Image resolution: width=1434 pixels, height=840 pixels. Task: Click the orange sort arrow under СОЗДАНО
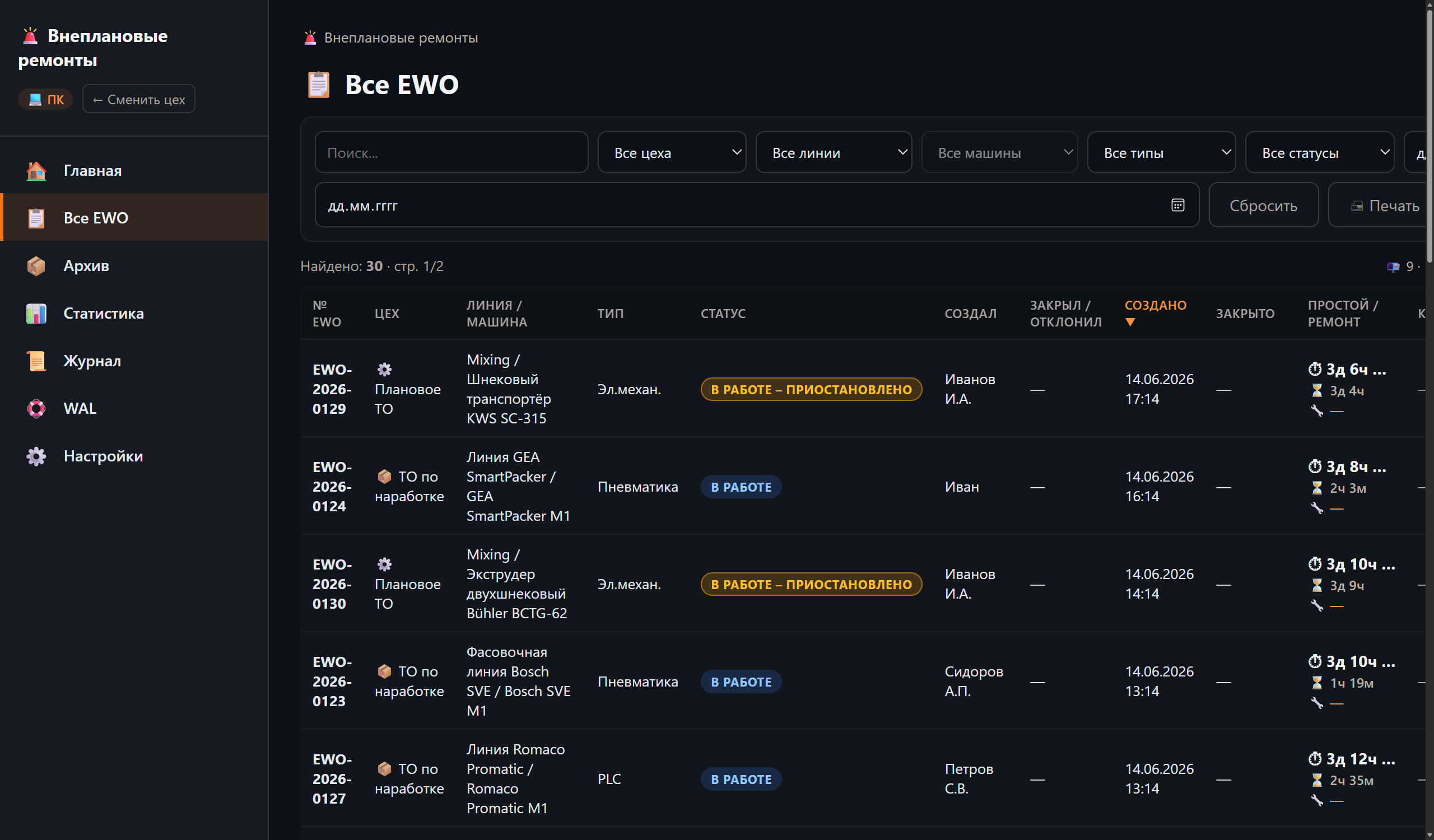1130,323
